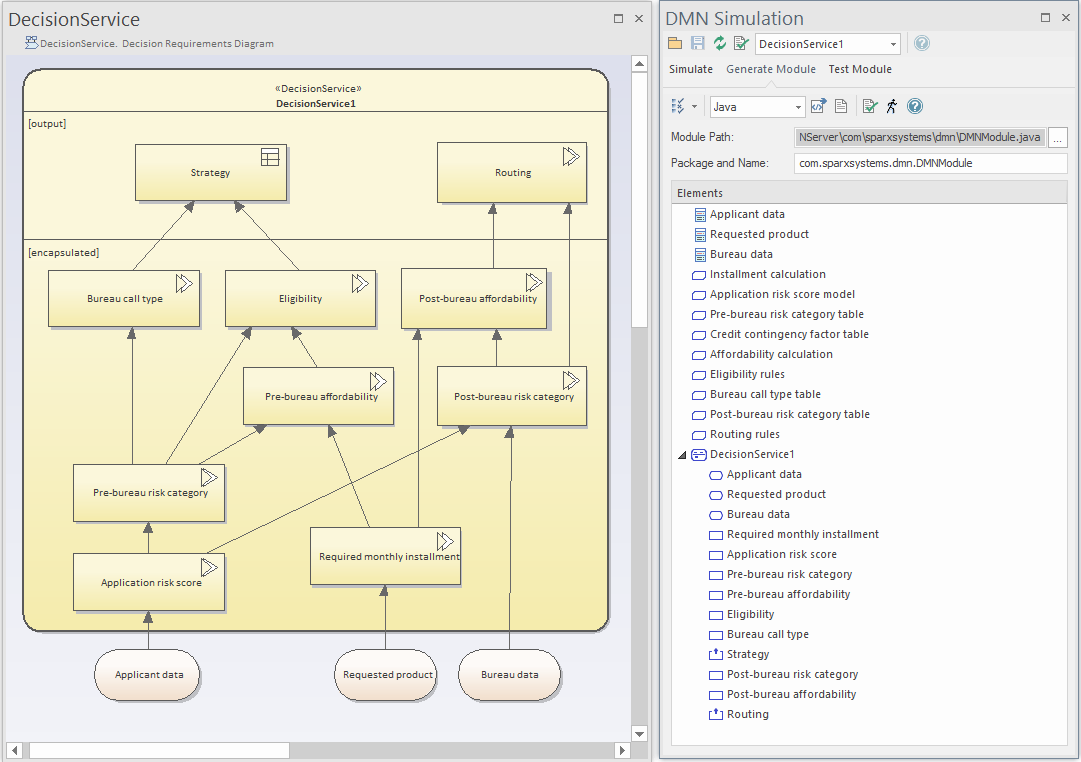Image resolution: width=1081 pixels, height=762 pixels.
Task: Open a saved simulation file
Action: [x=675, y=43]
